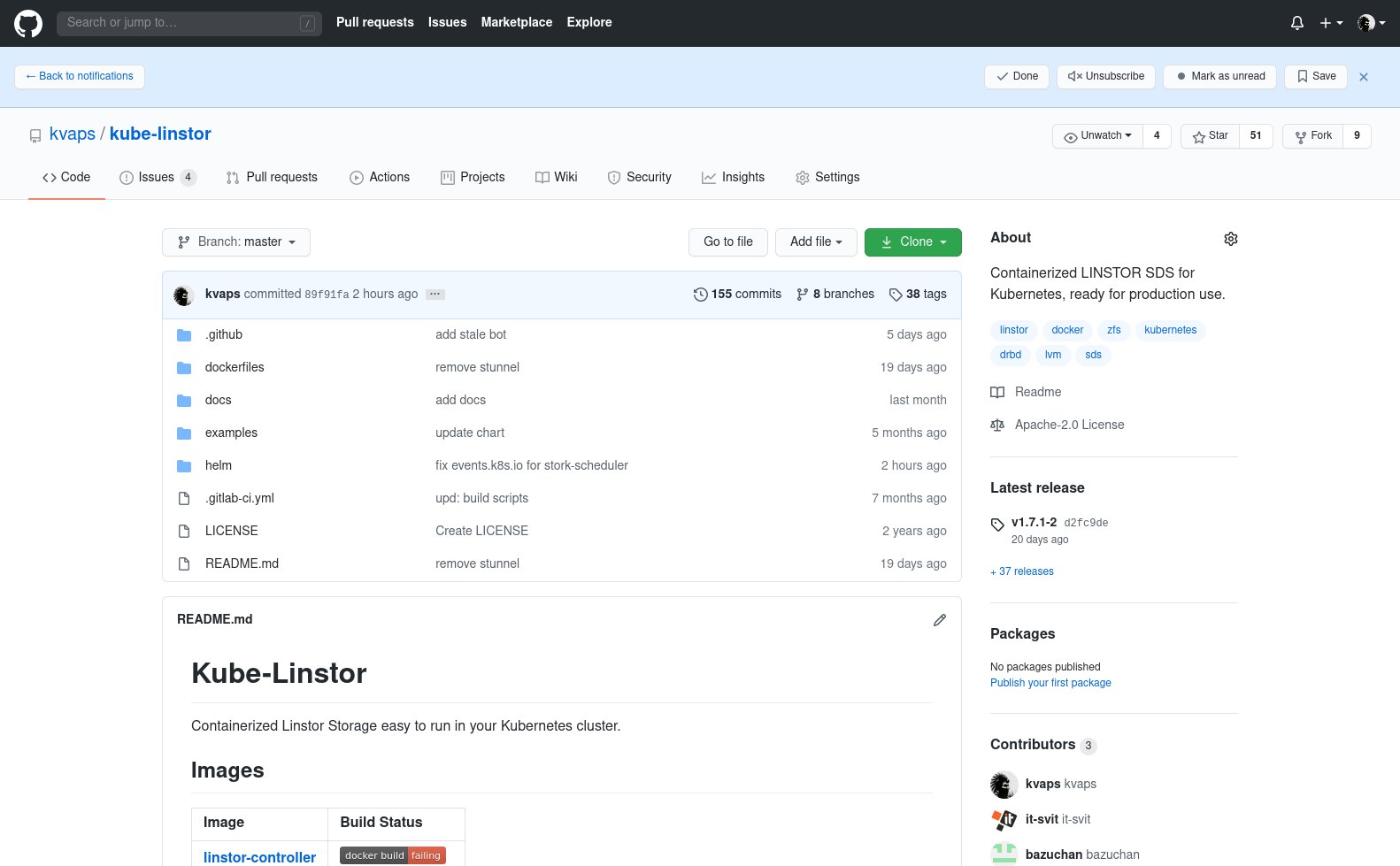Open kvaps contributor avatar
The height and width of the screenshot is (866, 1400).
coord(1004,785)
